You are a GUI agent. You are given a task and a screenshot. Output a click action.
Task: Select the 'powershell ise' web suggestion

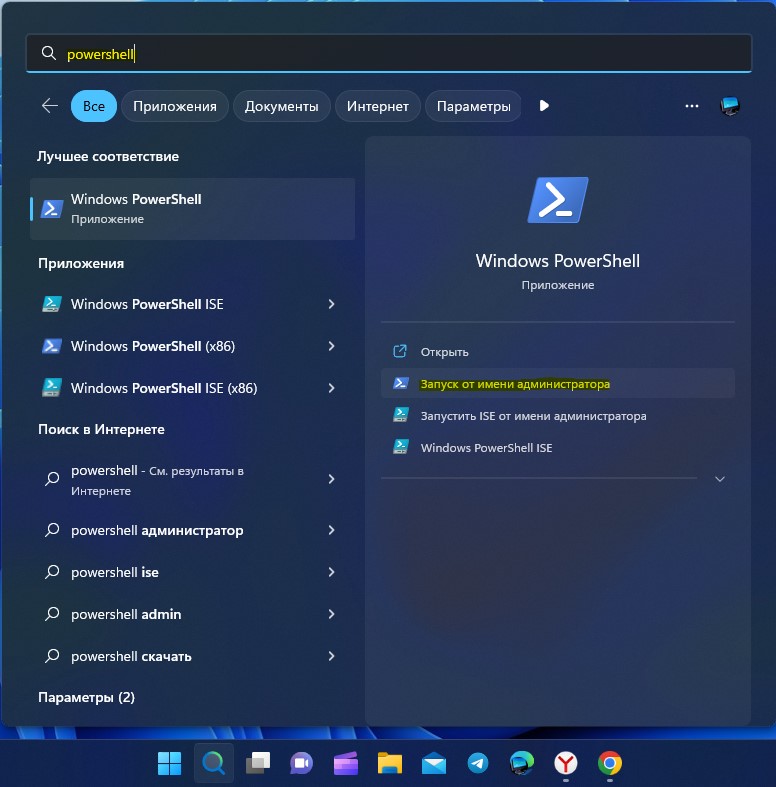click(x=193, y=572)
